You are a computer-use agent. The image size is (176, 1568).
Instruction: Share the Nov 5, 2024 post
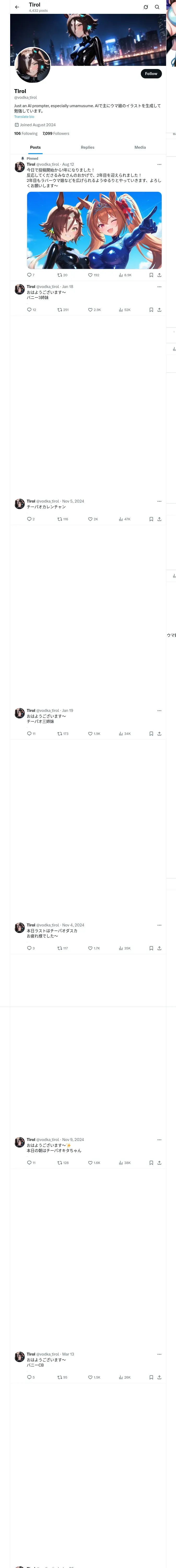click(159, 519)
